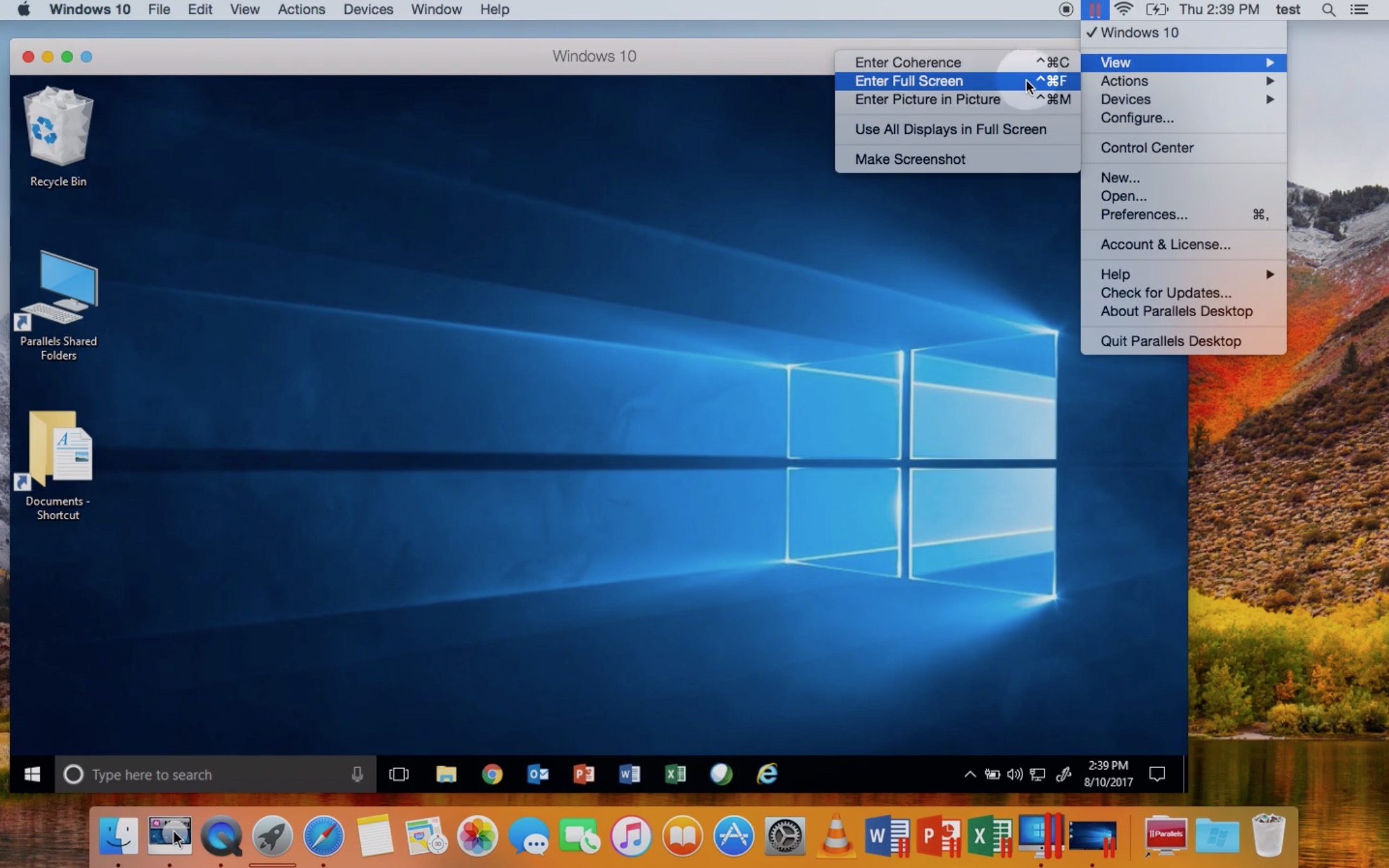This screenshot has height=868, width=1389.
Task: Open Outlook from Windows taskbar
Action: pos(537,774)
